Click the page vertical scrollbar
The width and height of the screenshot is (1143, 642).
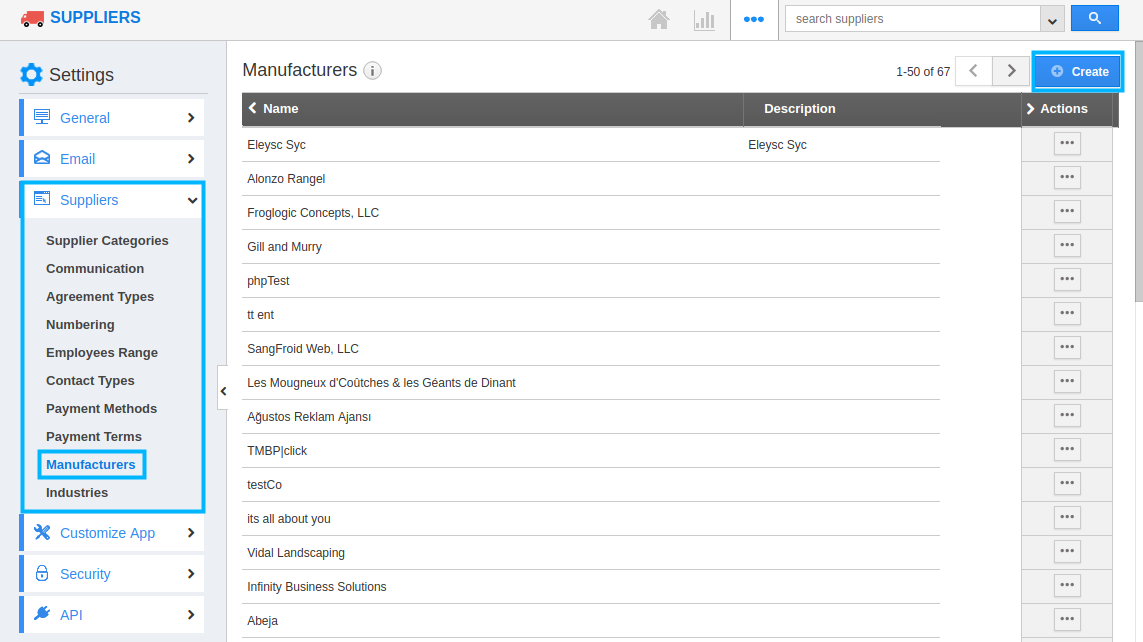(x=1139, y=171)
